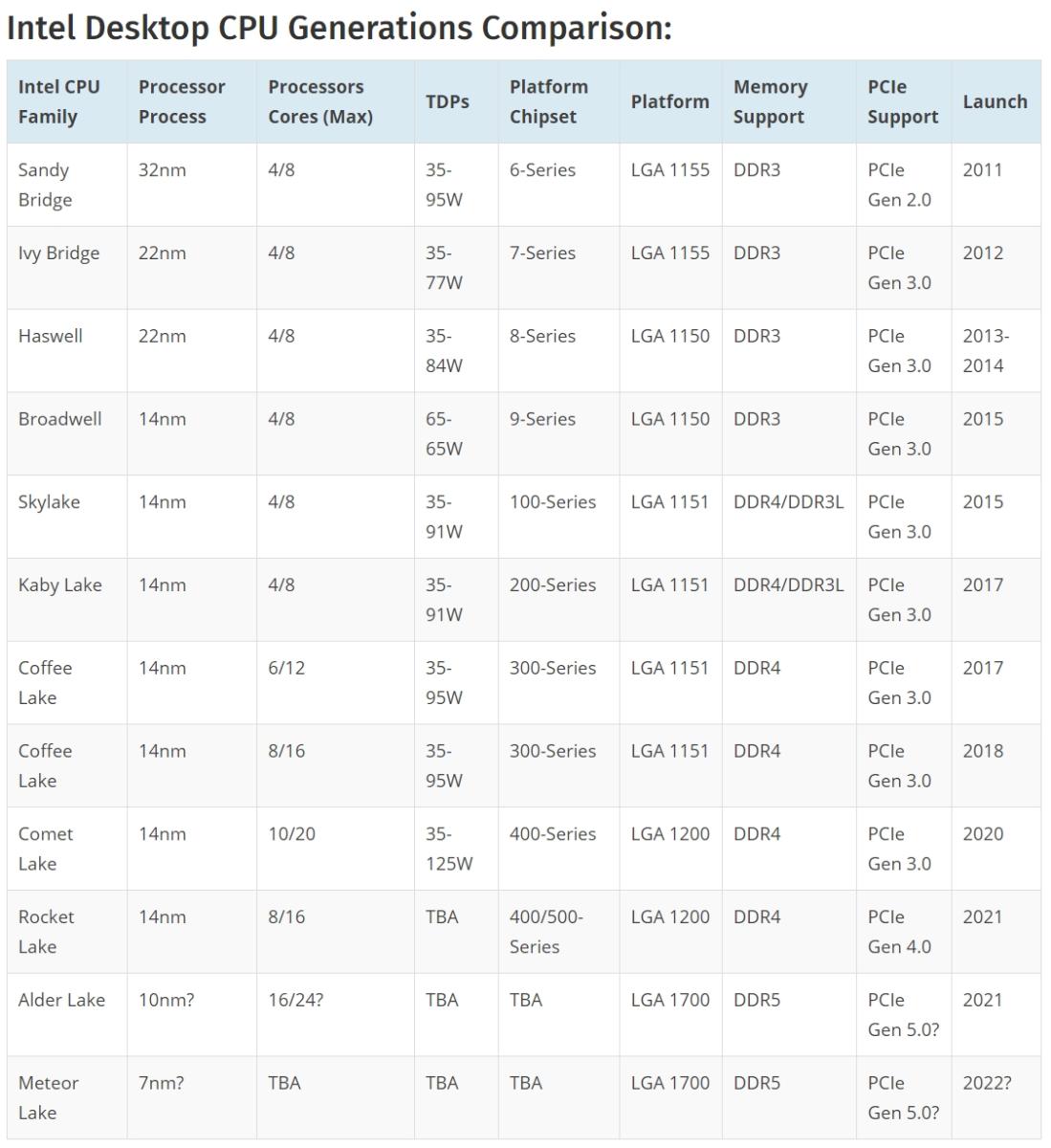Image resolution: width=1051 pixels, height=1148 pixels.
Task: Click the 400/500-Series chipset cell
Action: pyautogui.click(x=546, y=932)
